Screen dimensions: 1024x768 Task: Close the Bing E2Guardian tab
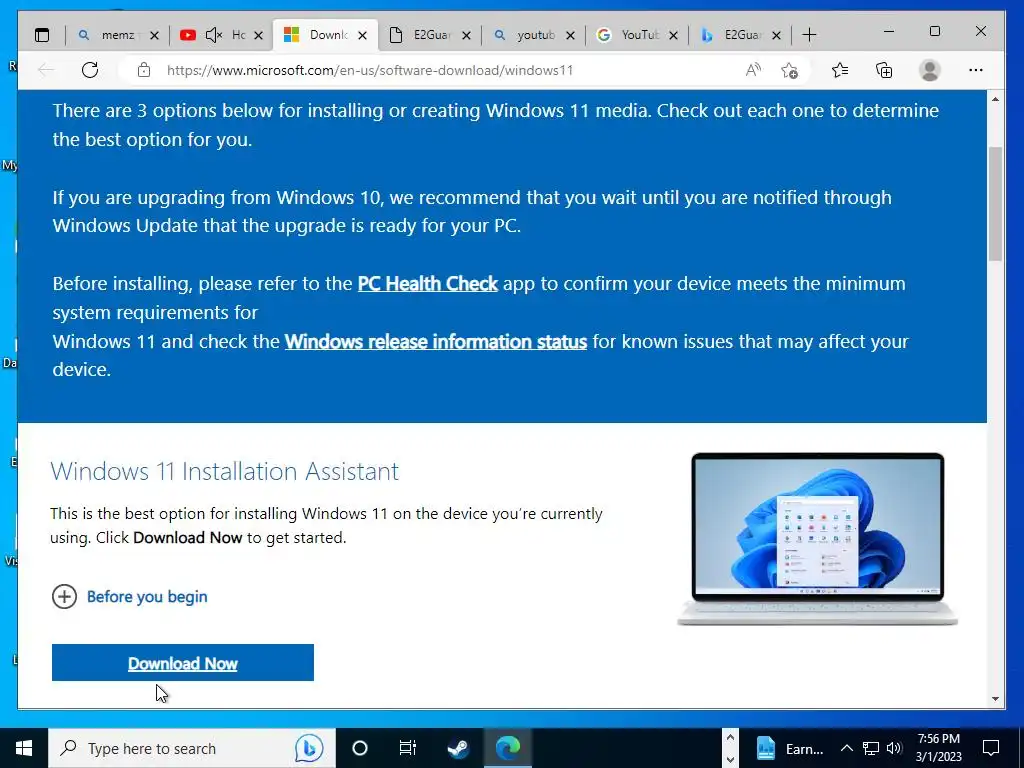pyautogui.click(x=776, y=35)
